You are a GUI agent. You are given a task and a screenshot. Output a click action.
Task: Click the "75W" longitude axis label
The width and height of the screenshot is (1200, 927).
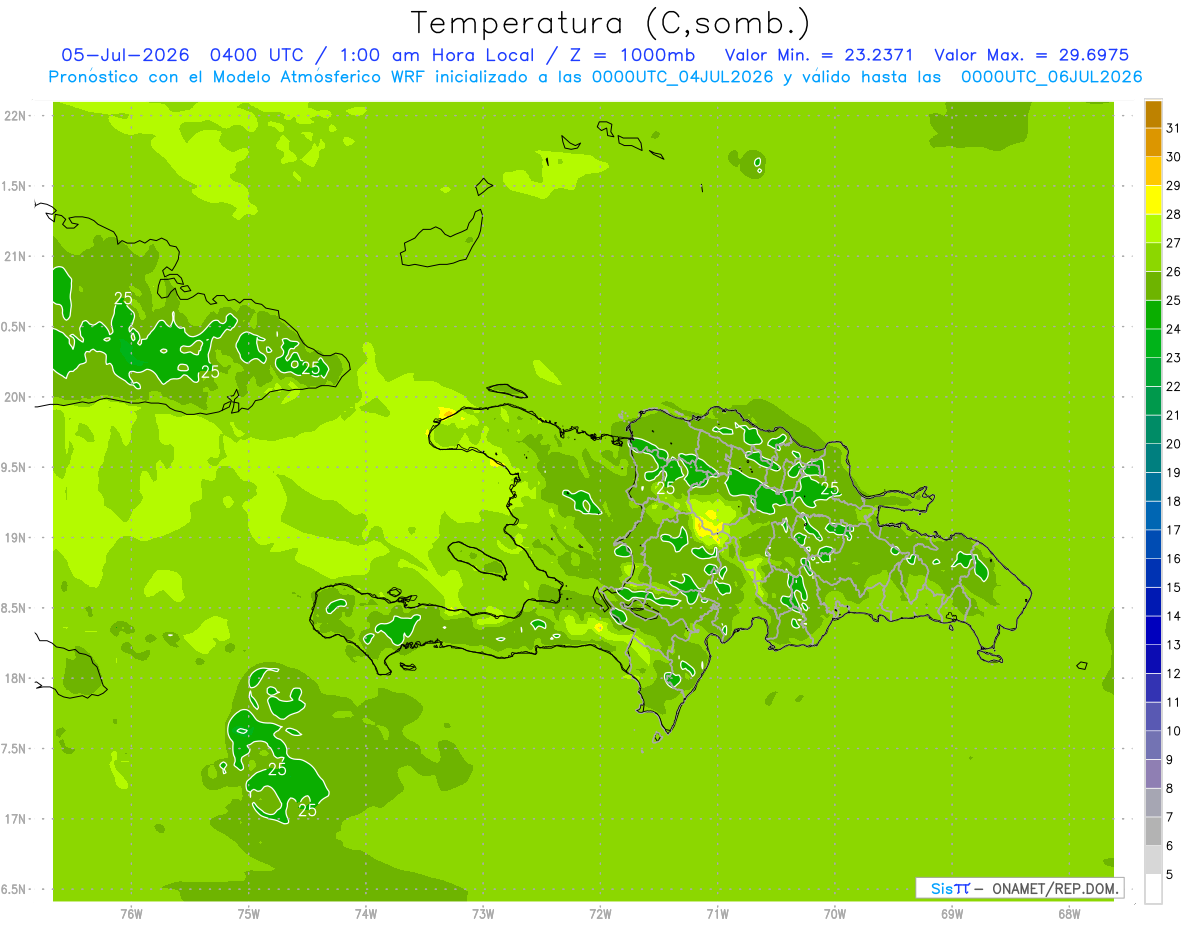point(248,914)
